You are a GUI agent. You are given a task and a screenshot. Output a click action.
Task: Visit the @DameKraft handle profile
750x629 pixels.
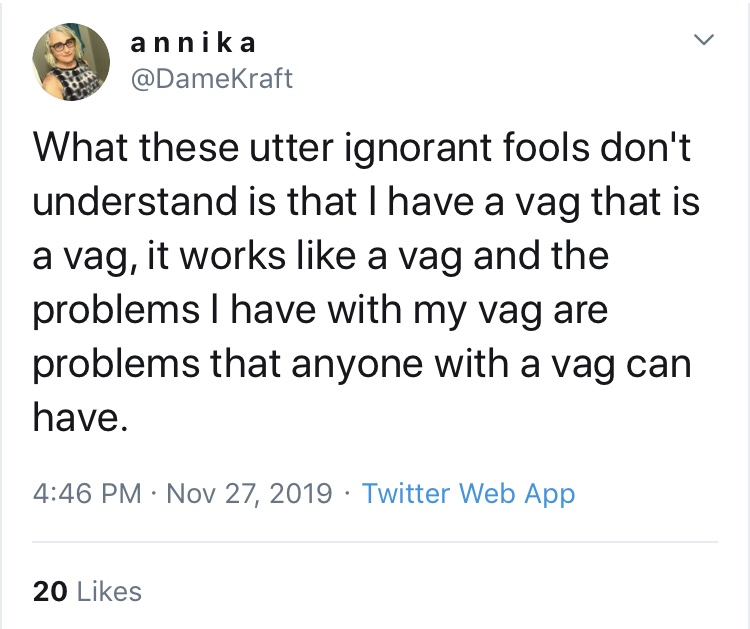[x=212, y=79]
